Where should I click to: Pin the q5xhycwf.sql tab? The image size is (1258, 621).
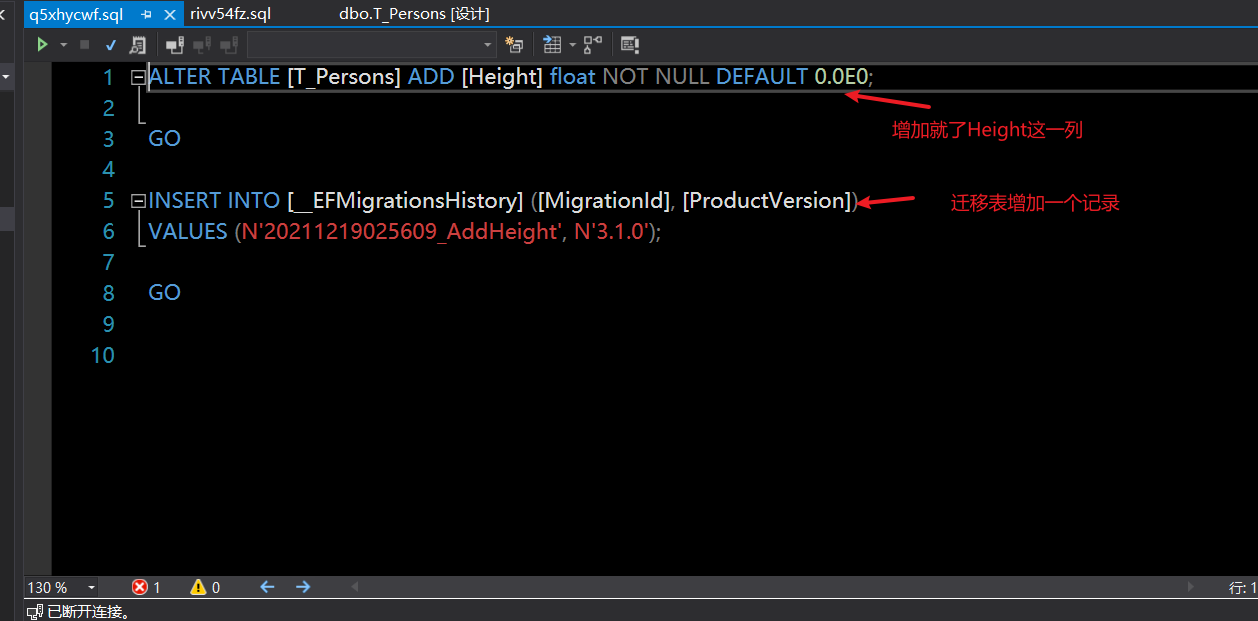coord(146,15)
